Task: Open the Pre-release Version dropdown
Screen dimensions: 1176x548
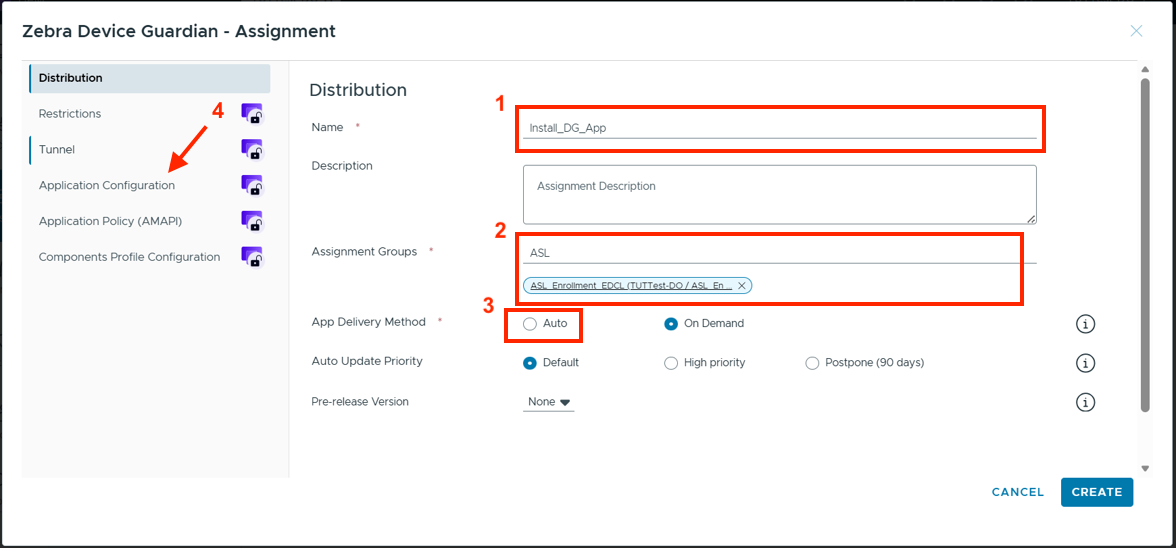Action: point(549,403)
